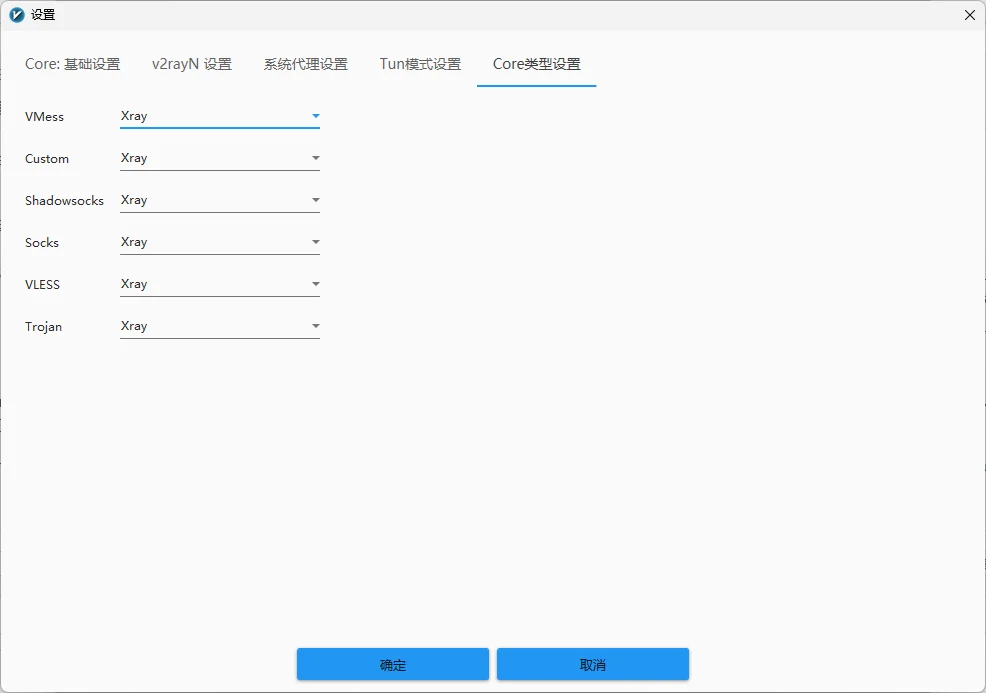Open the Shadowsocks core type dropdown
This screenshot has width=986, height=693.
click(219, 200)
